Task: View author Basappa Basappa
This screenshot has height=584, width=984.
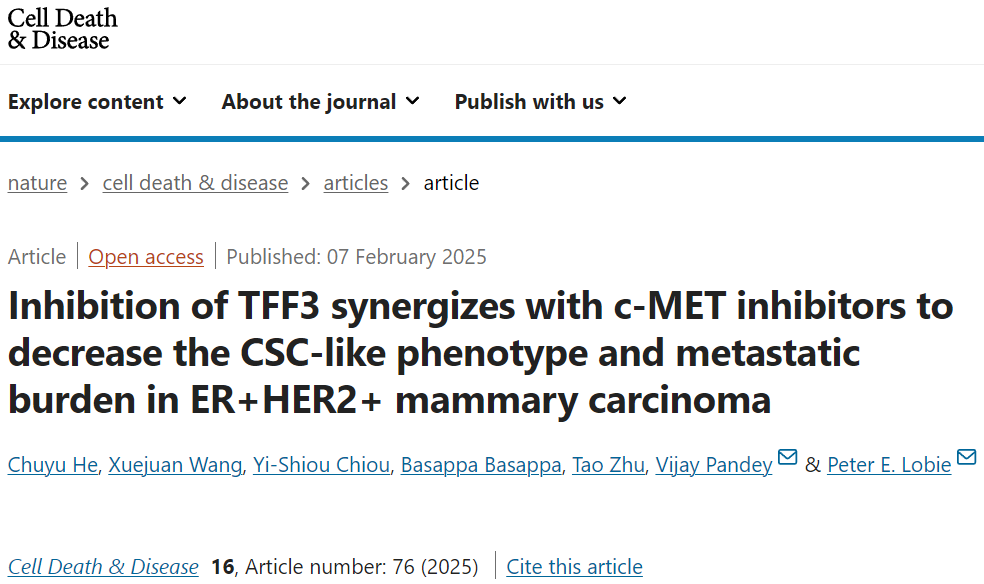Action: 481,465
